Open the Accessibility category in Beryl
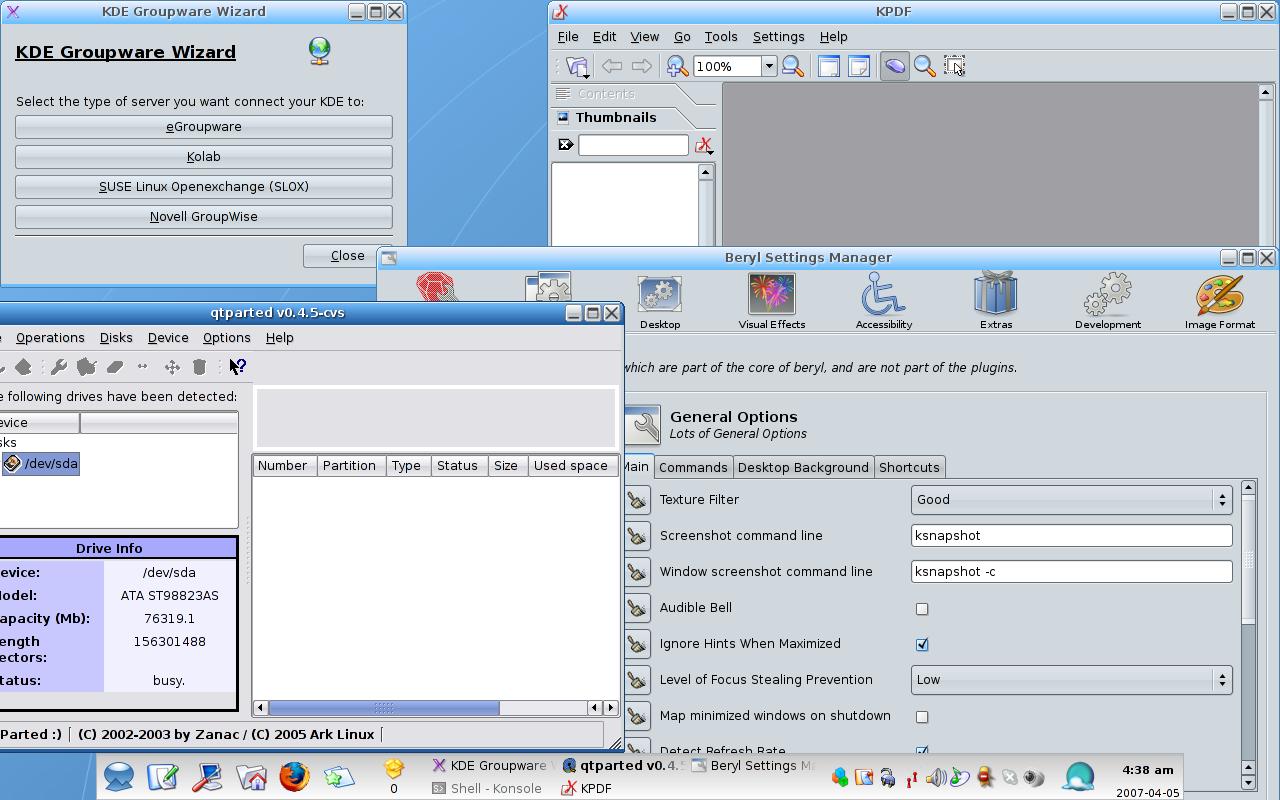1280x800 pixels. coord(884,302)
